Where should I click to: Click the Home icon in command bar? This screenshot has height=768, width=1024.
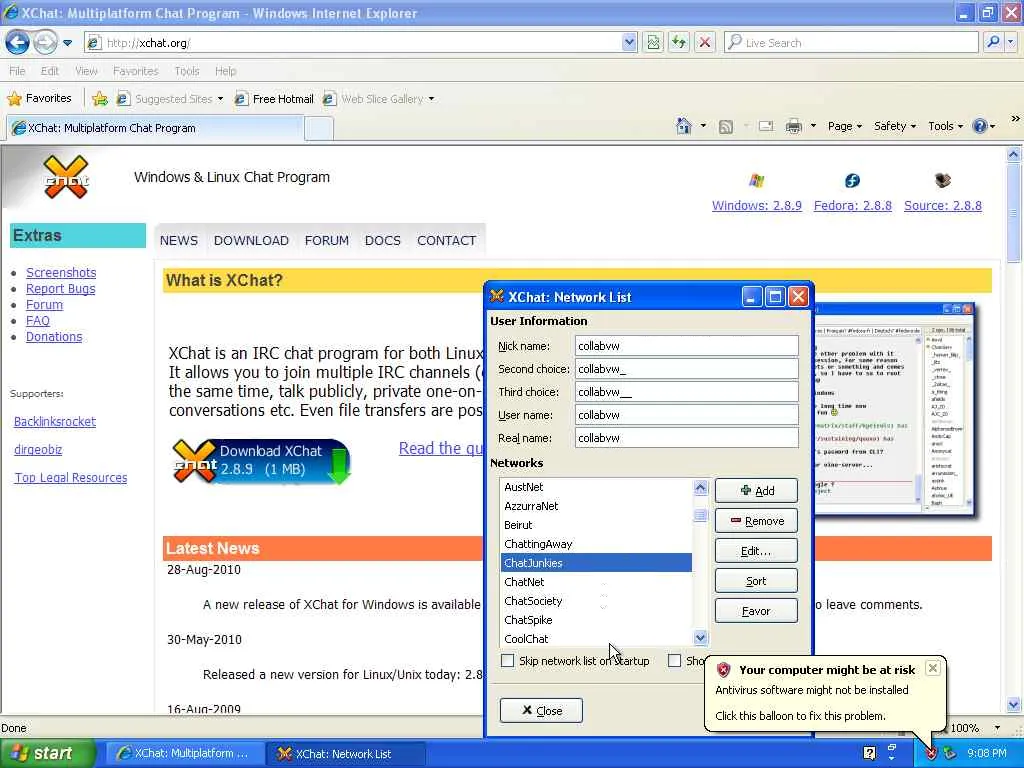coord(684,126)
